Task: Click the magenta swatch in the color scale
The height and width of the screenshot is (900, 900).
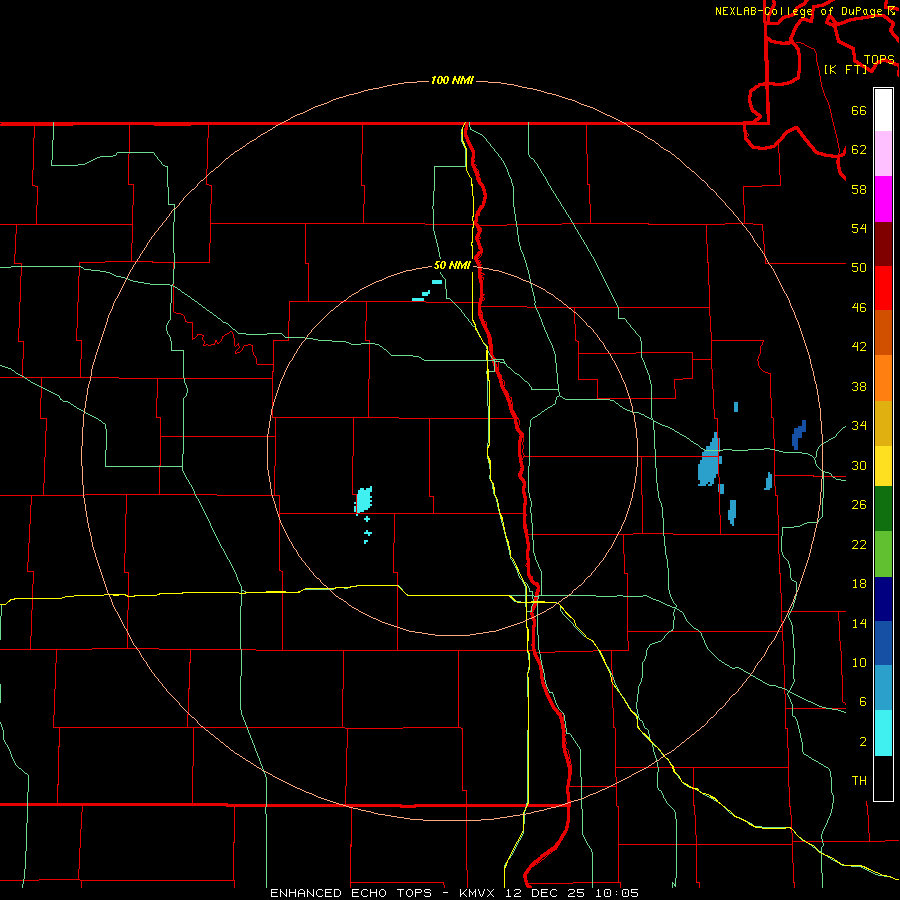Action: 883,199
